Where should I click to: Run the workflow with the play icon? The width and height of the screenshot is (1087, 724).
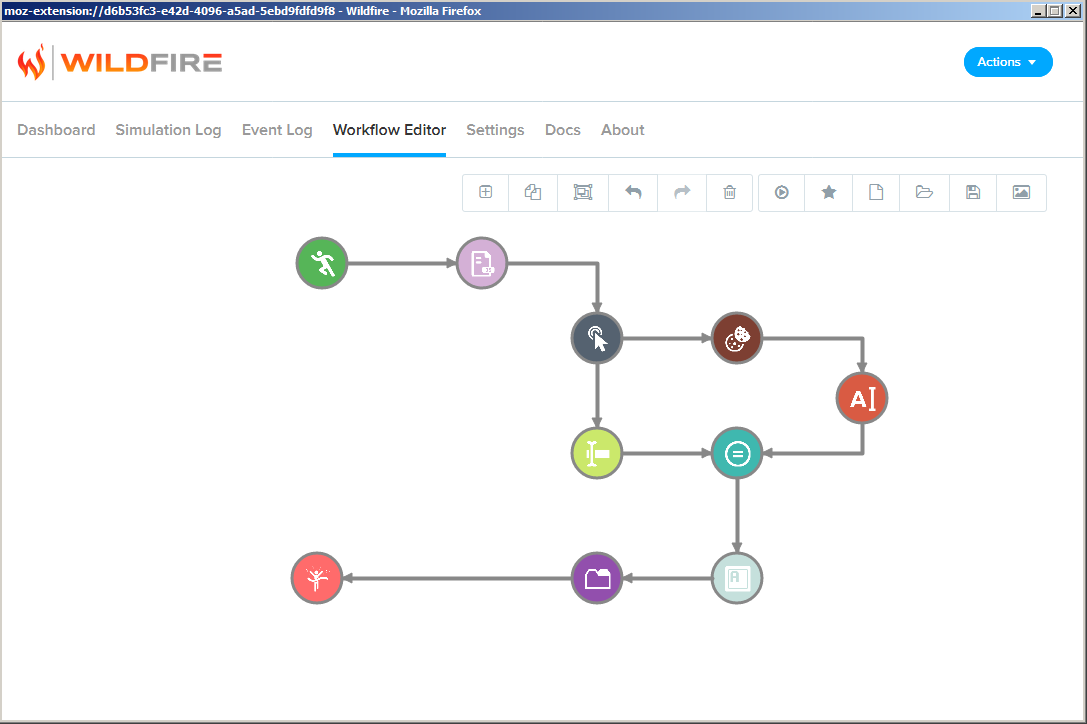pos(782,193)
